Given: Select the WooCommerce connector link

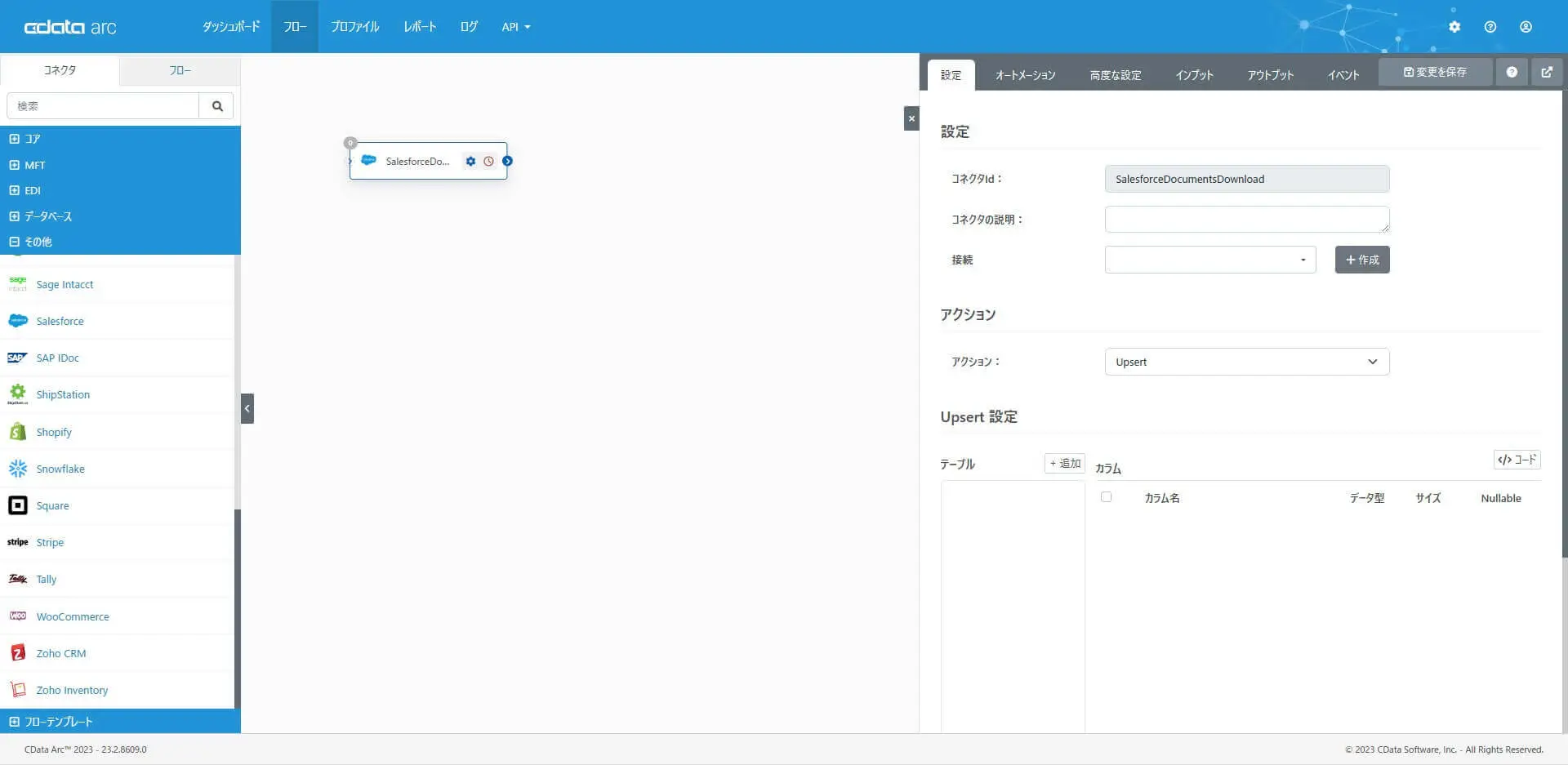Looking at the screenshot, I should [x=73, y=616].
